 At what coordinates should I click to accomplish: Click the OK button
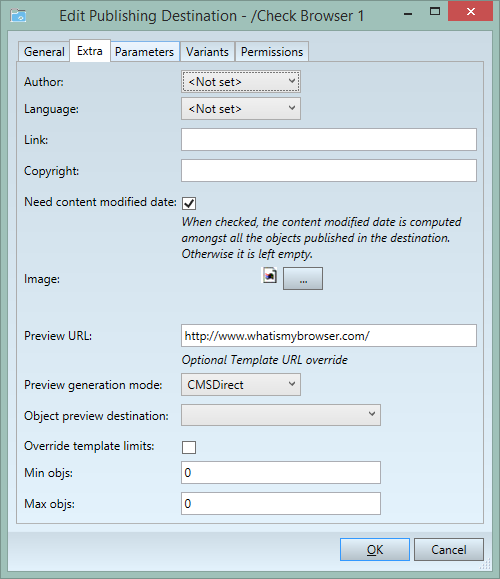375,549
